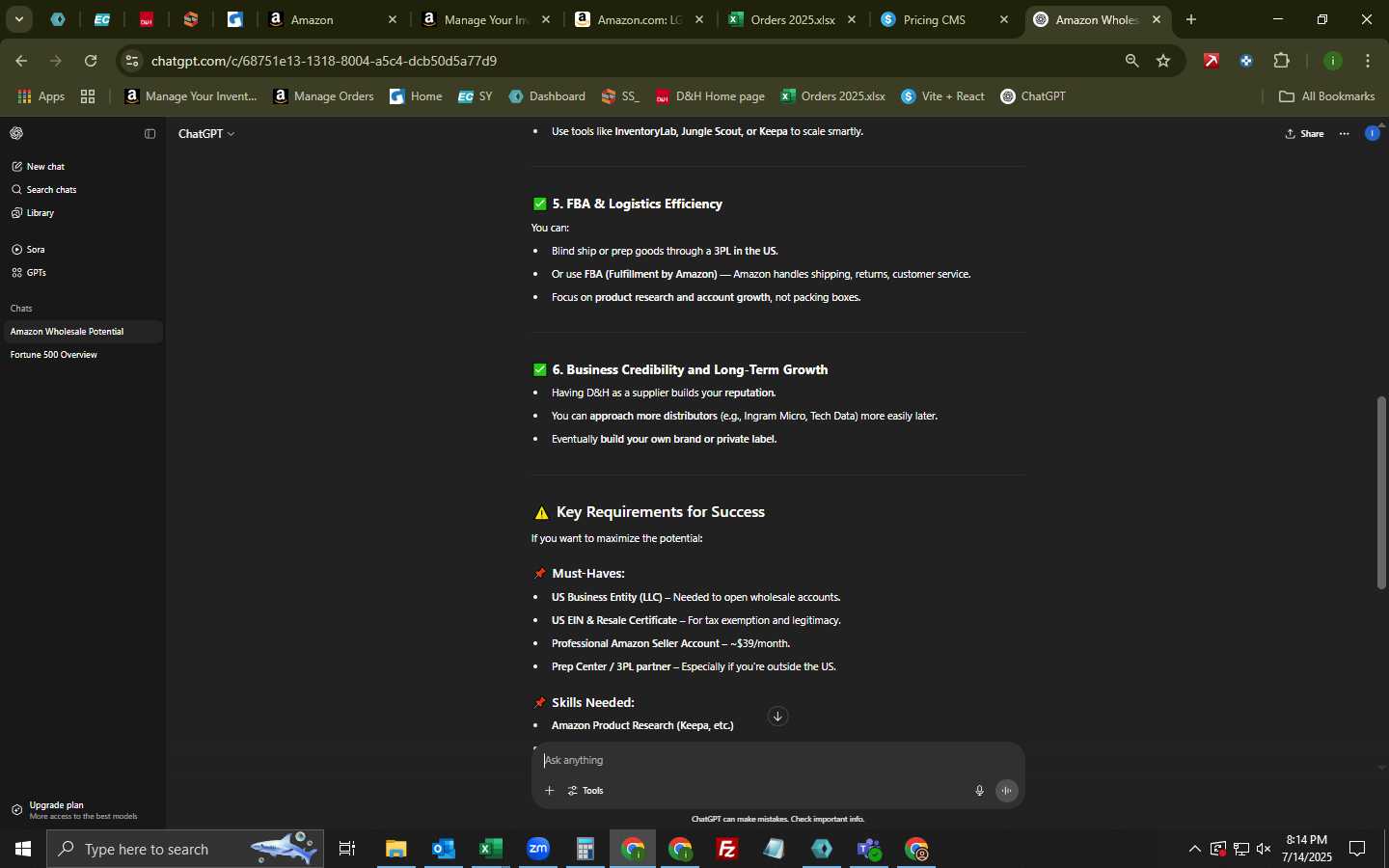Open the Tools menu in composer
1389x868 pixels.
tap(586, 791)
